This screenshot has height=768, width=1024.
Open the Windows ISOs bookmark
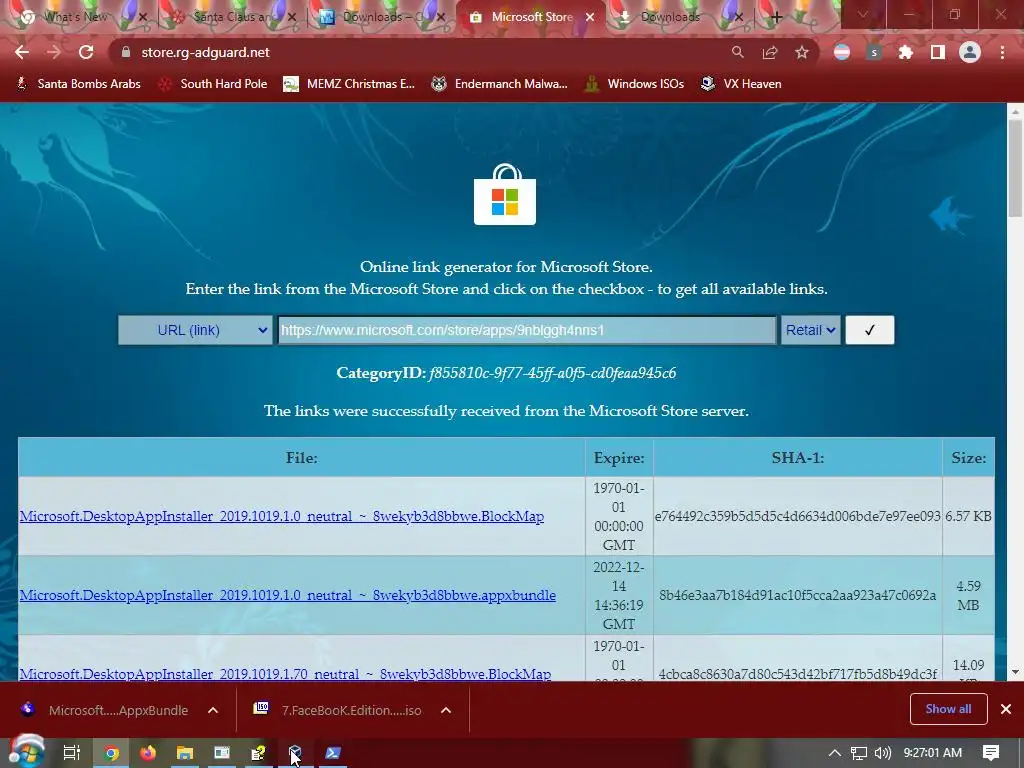point(635,84)
